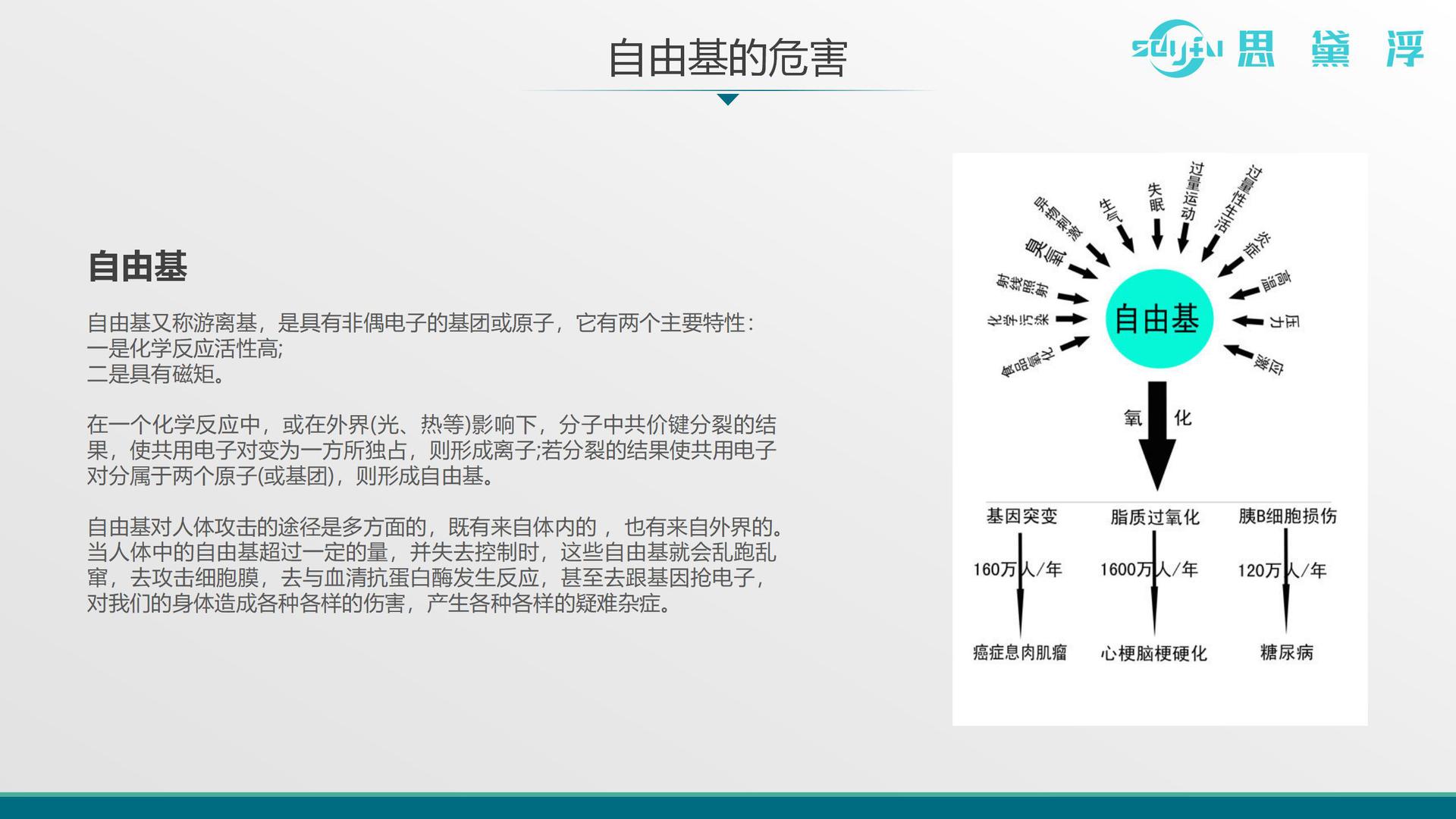Click the arrow below the 失眠 label
Screen dimensions: 1456x819
click(1156, 234)
